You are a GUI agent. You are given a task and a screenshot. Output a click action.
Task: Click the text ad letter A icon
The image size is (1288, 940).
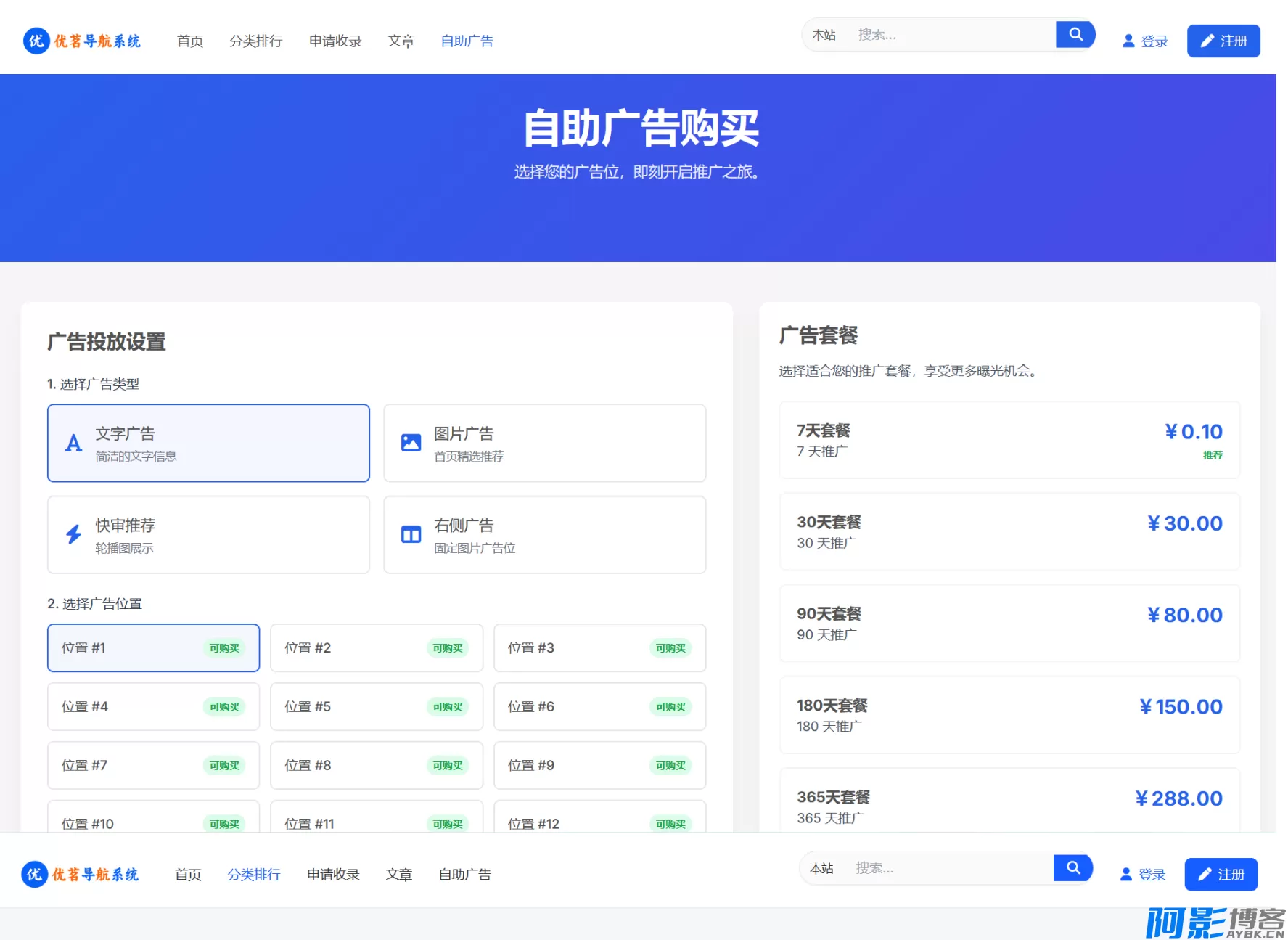[73, 443]
